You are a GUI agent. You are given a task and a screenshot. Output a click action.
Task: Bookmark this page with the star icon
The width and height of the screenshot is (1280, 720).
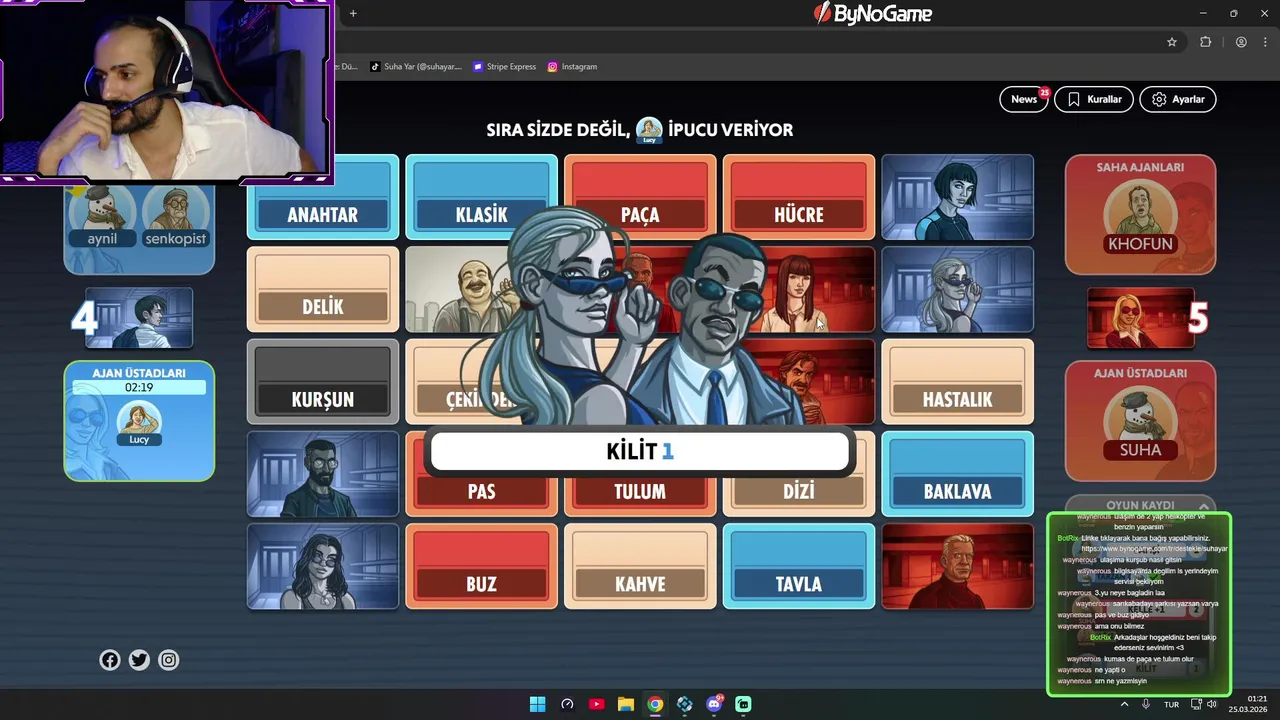point(1172,42)
